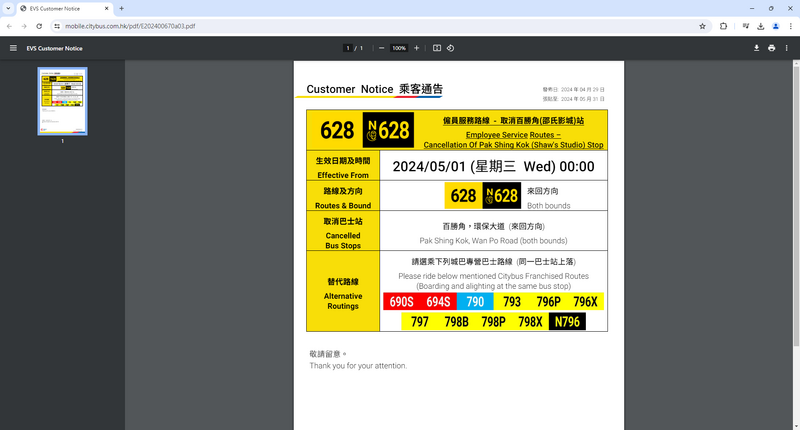Select the page 1 thumbnail

click(62, 101)
